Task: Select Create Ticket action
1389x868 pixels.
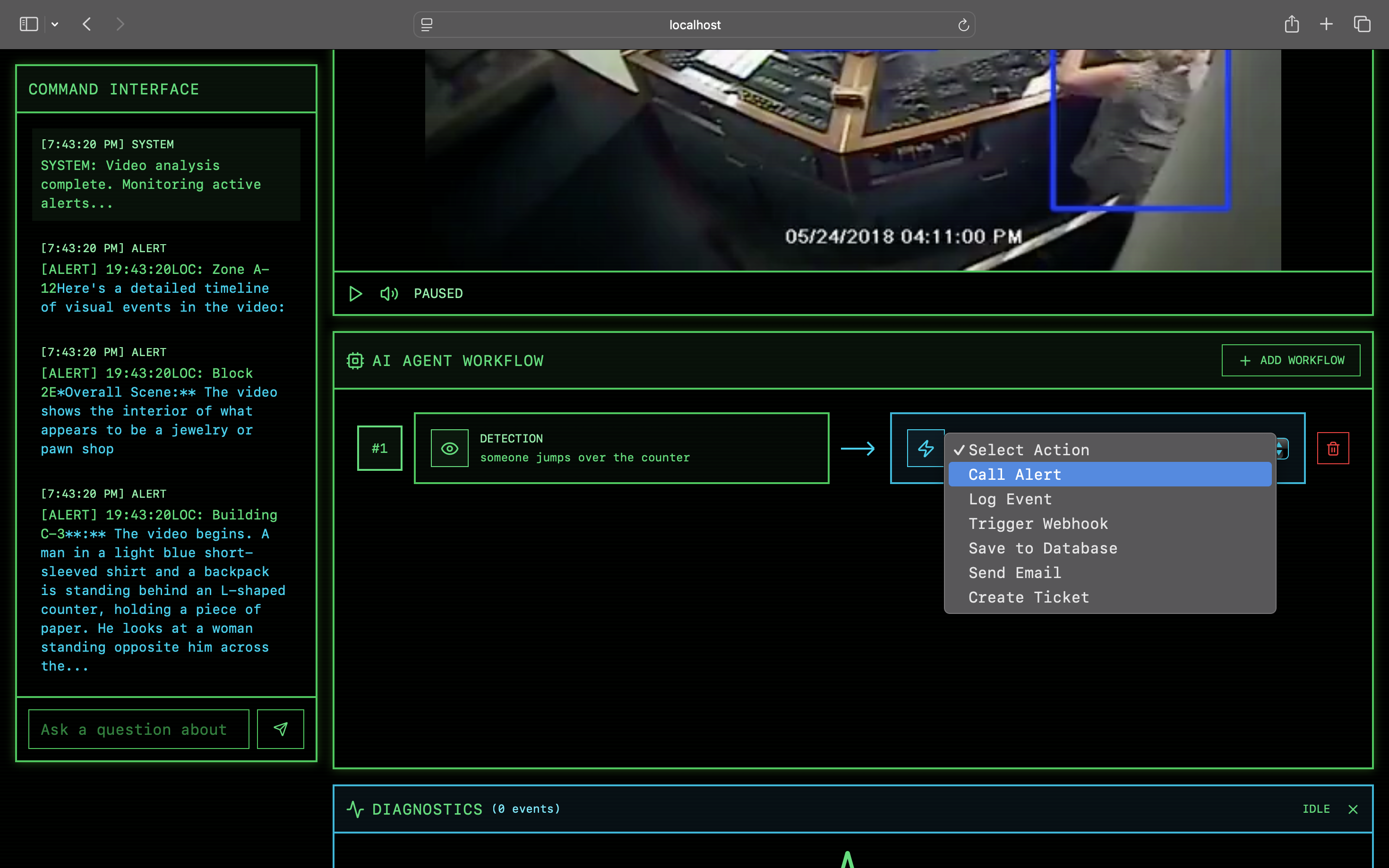Action: coord(1029,597)
